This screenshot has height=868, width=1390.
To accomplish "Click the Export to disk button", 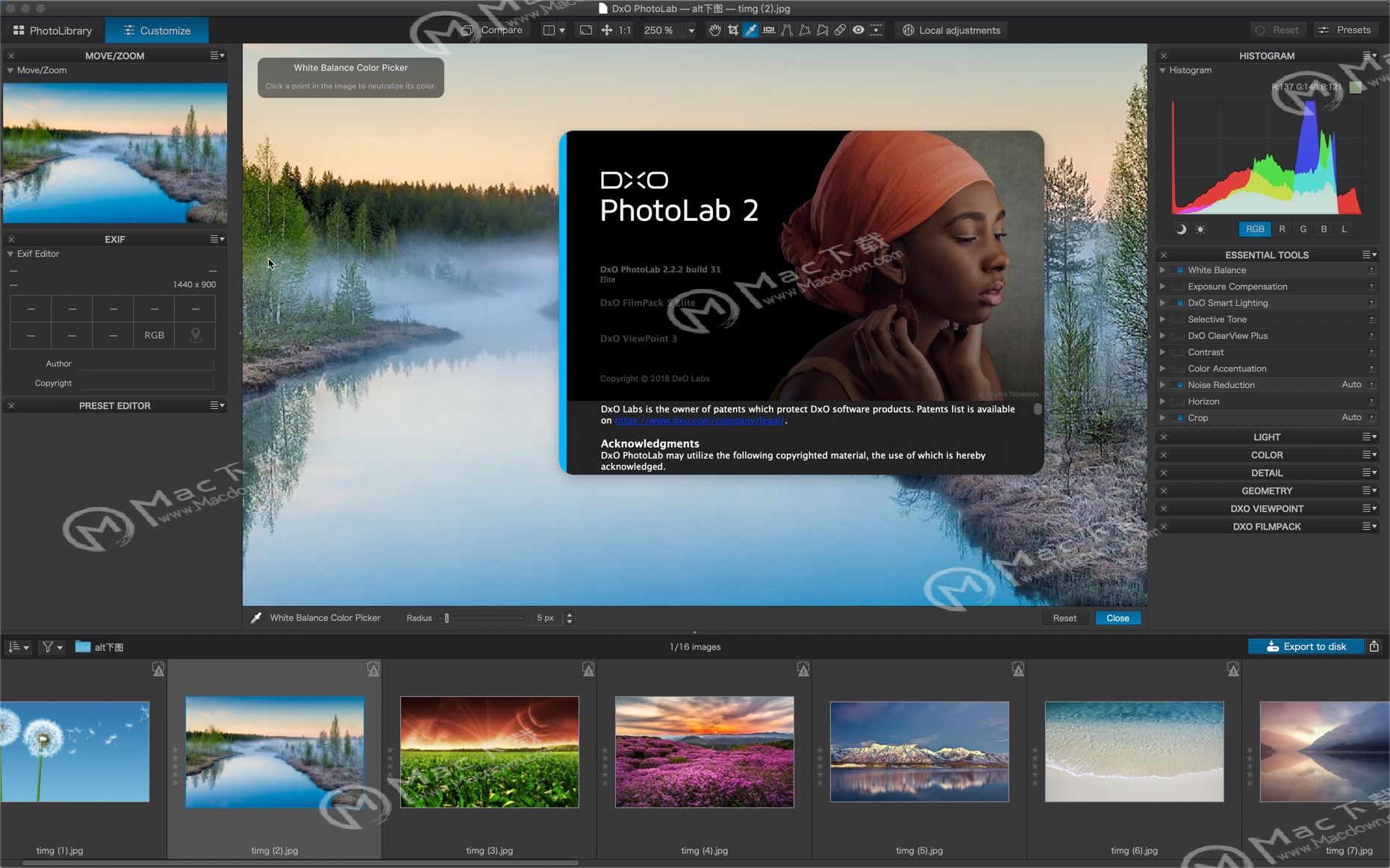I will (1306, 646).
